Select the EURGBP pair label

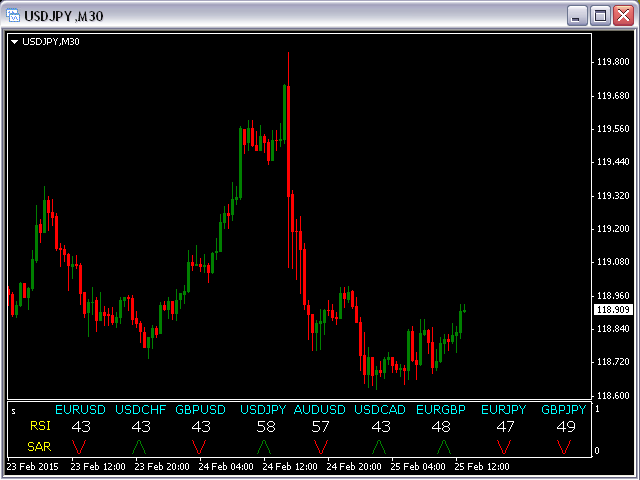[441, 409]
